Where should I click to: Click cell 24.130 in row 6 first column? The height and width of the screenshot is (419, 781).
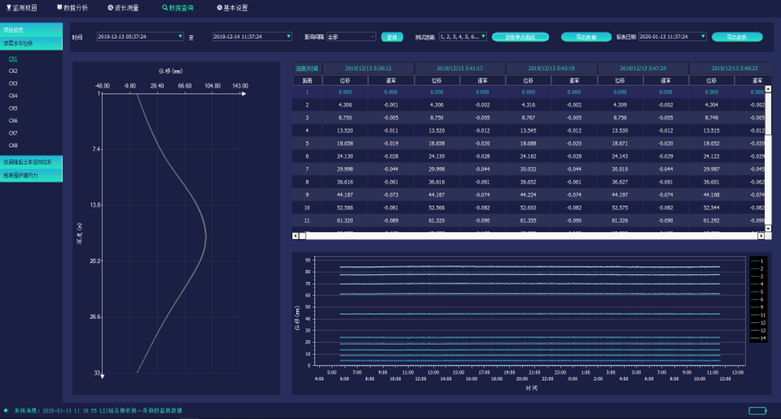tap(345, 156)
